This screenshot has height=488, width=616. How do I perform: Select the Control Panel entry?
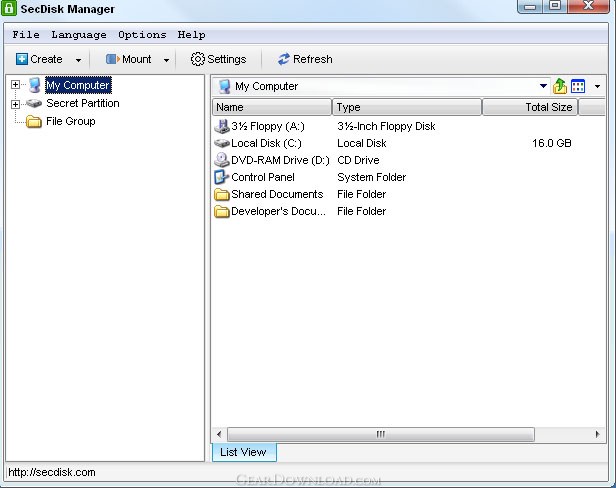(x=263, y=177)
